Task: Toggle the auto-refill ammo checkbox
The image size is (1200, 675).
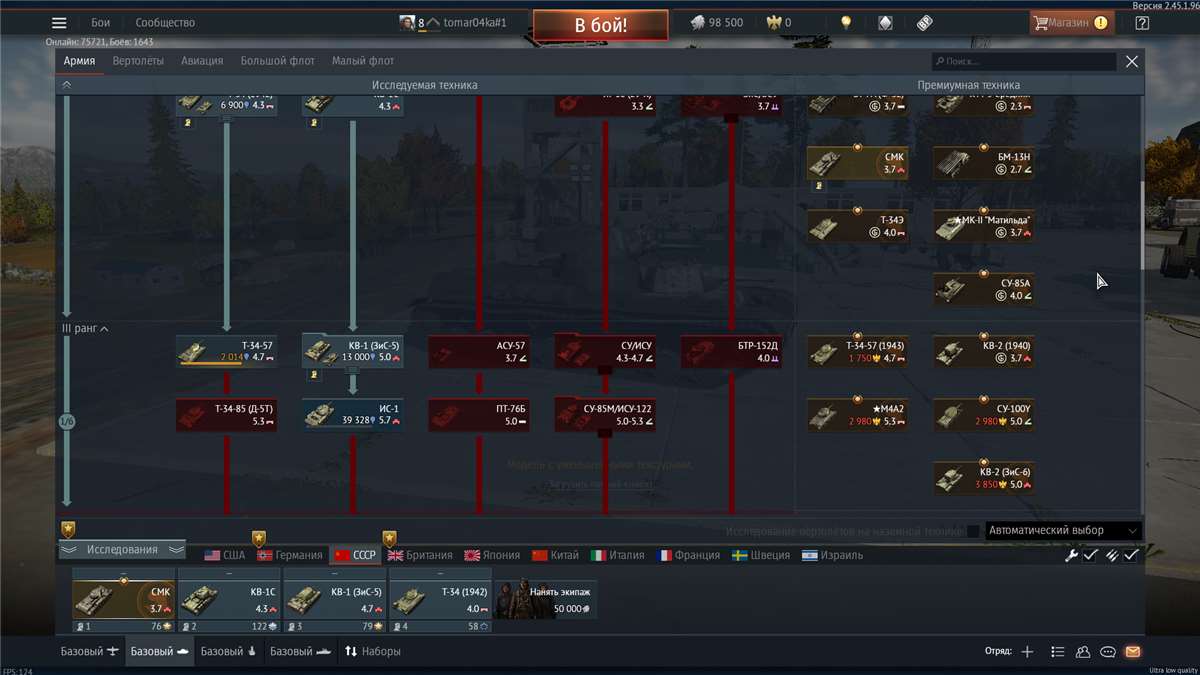Action: click(1131, 555)
